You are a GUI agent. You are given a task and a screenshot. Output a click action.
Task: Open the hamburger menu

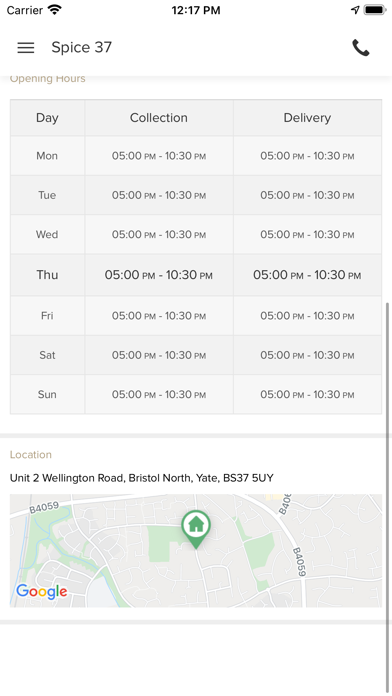(26, 47)
